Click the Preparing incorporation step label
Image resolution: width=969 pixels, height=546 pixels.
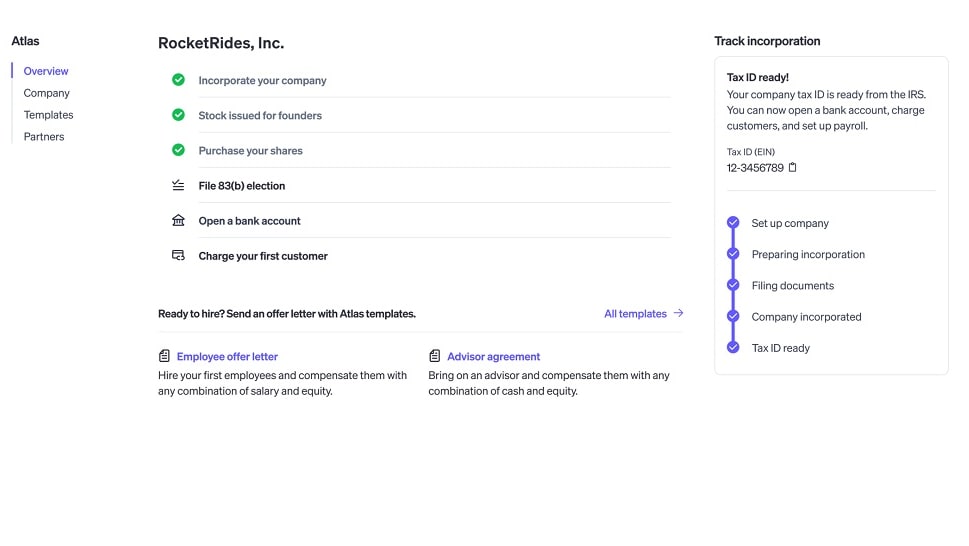pyautogui.click(x=808, y=254)
